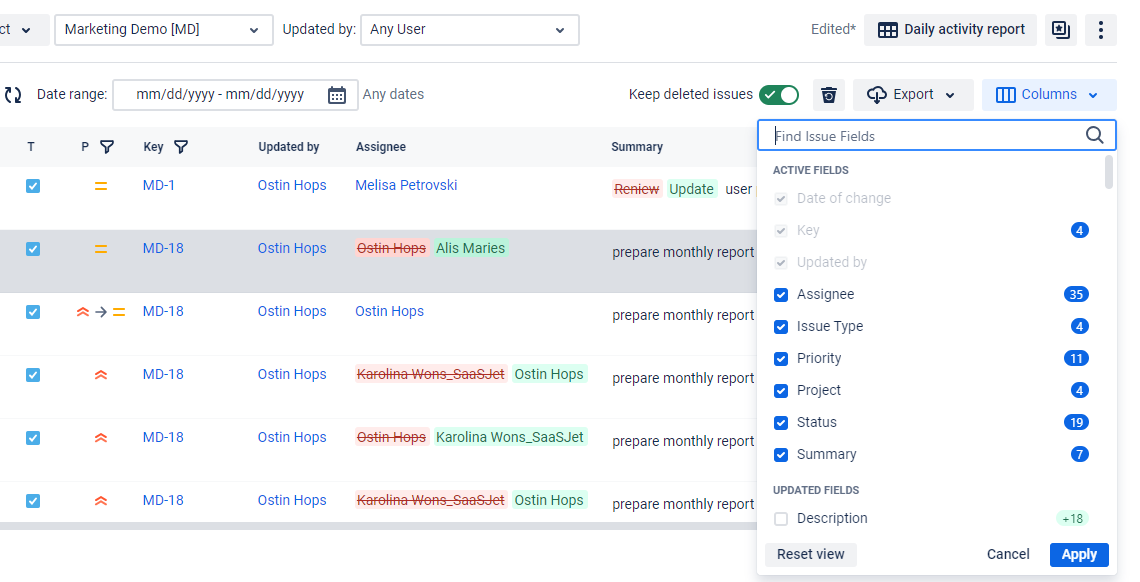Click the Apply button in the fields panel
This screenshot has width=1140, height=582.
pyautogui.click(x=1079, y=554)
